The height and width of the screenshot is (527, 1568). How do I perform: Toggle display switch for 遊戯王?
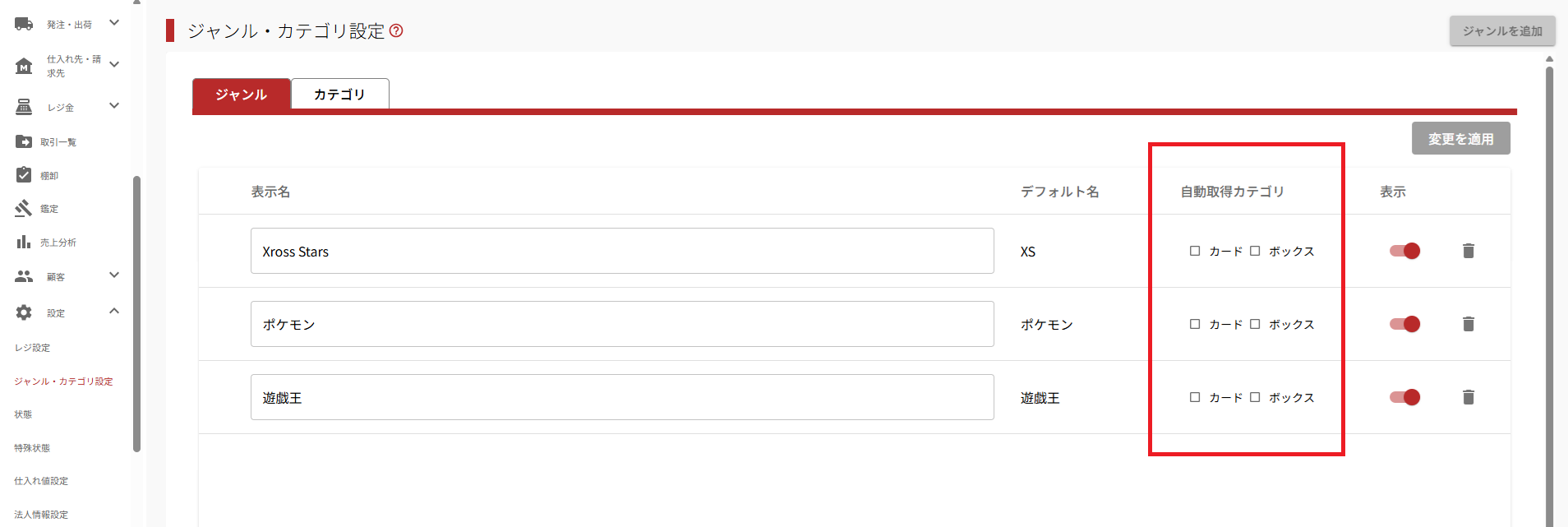tap(1405, 397)
